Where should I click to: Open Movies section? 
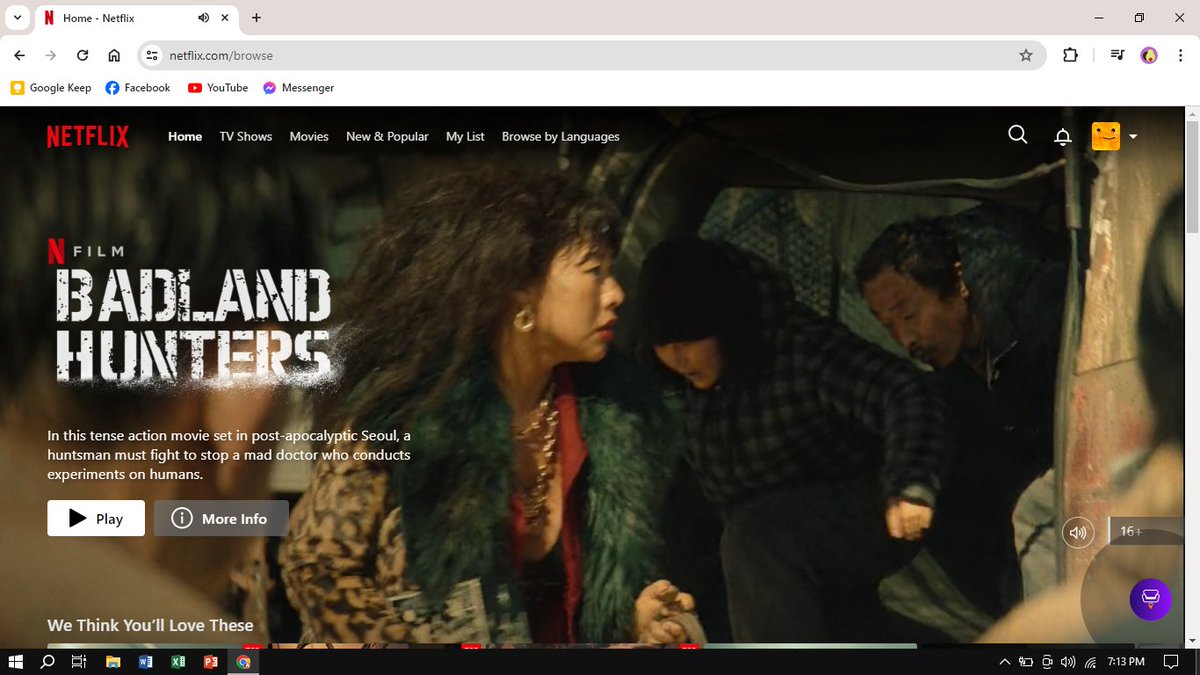pyautogui.click(x=309, y=137)
